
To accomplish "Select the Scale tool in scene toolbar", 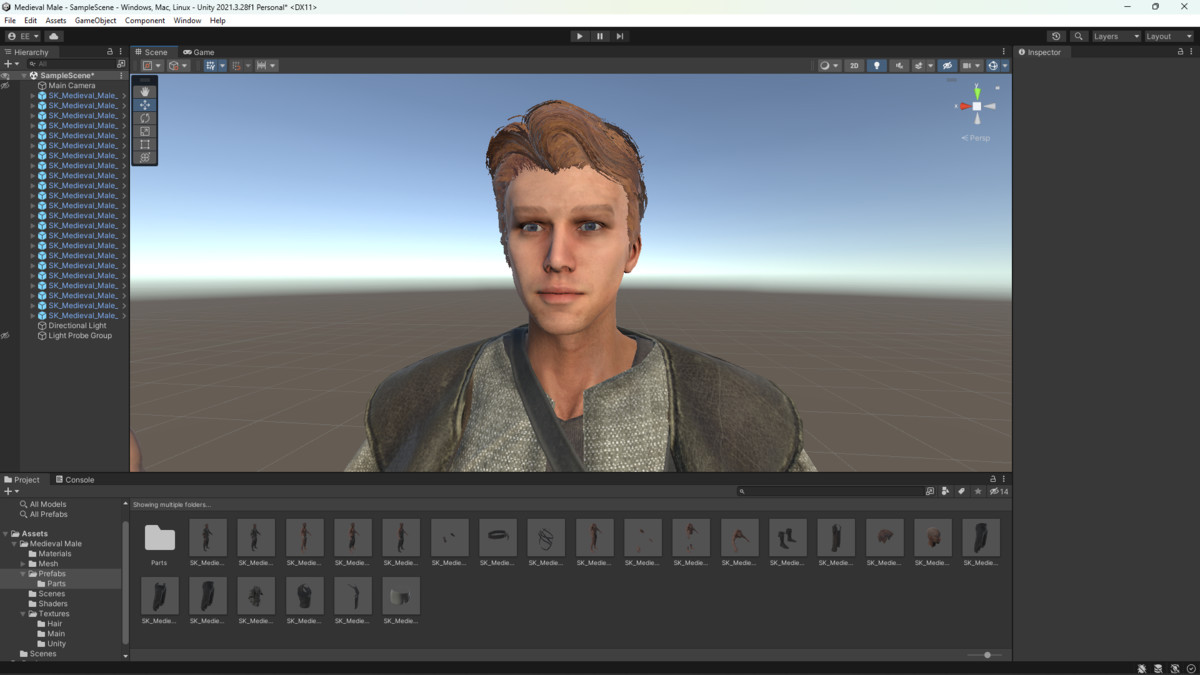I will click(145, 131).
